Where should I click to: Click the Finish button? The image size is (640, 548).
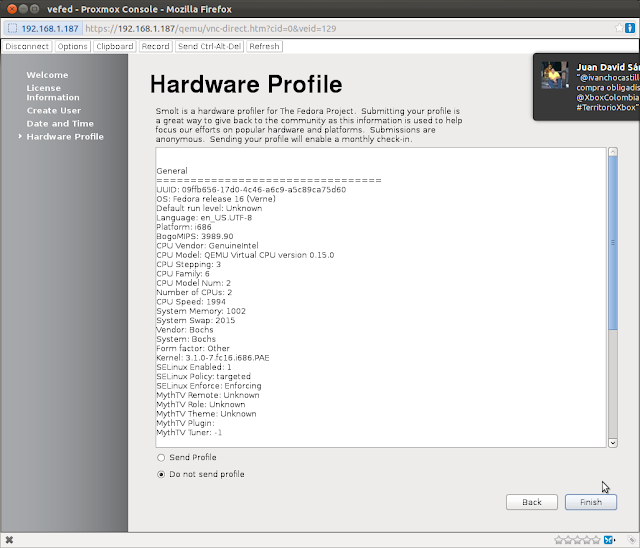(x=591, y=502)
